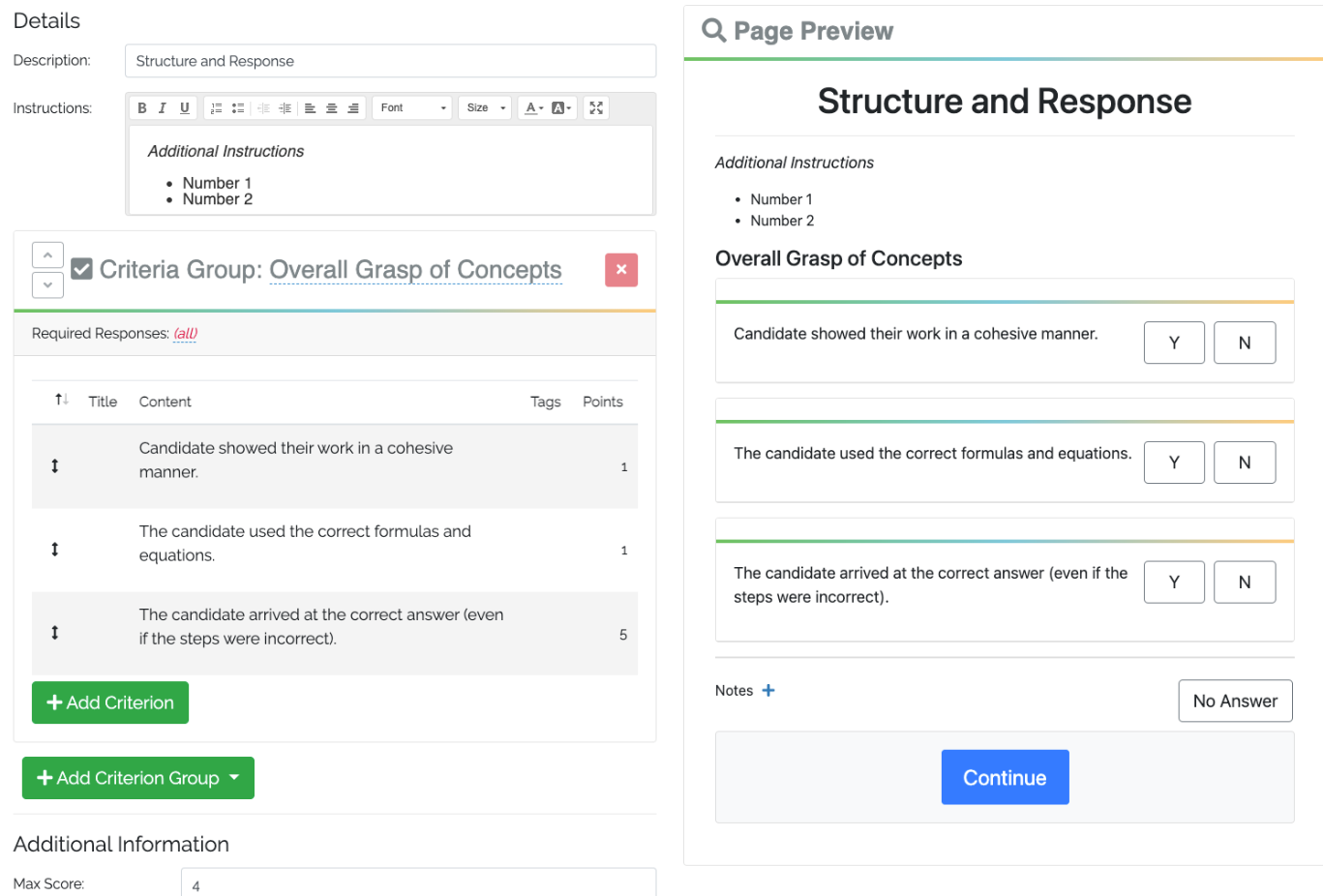
Task: Align instructions text right
Action: [x=353, y=108]
